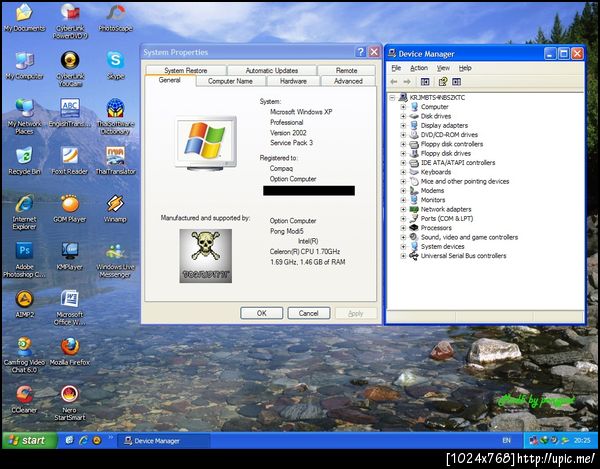Screen dimensions: 600x469
Task: Open Mozilla Firefox from desktop
Action: pyautogui.click(x=70, y=351)
